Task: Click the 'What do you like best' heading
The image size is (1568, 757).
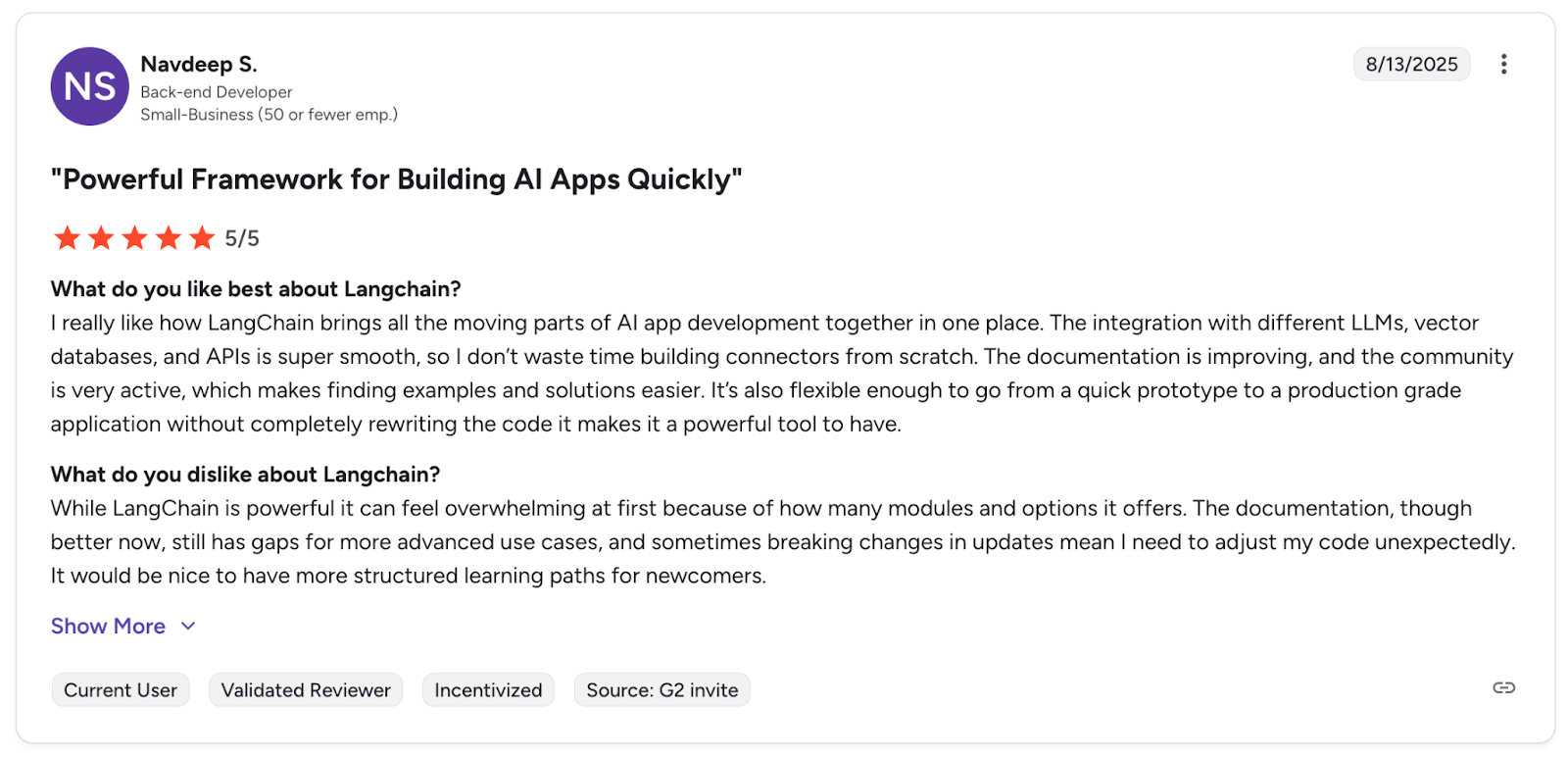Action: [x=256, y=289]
